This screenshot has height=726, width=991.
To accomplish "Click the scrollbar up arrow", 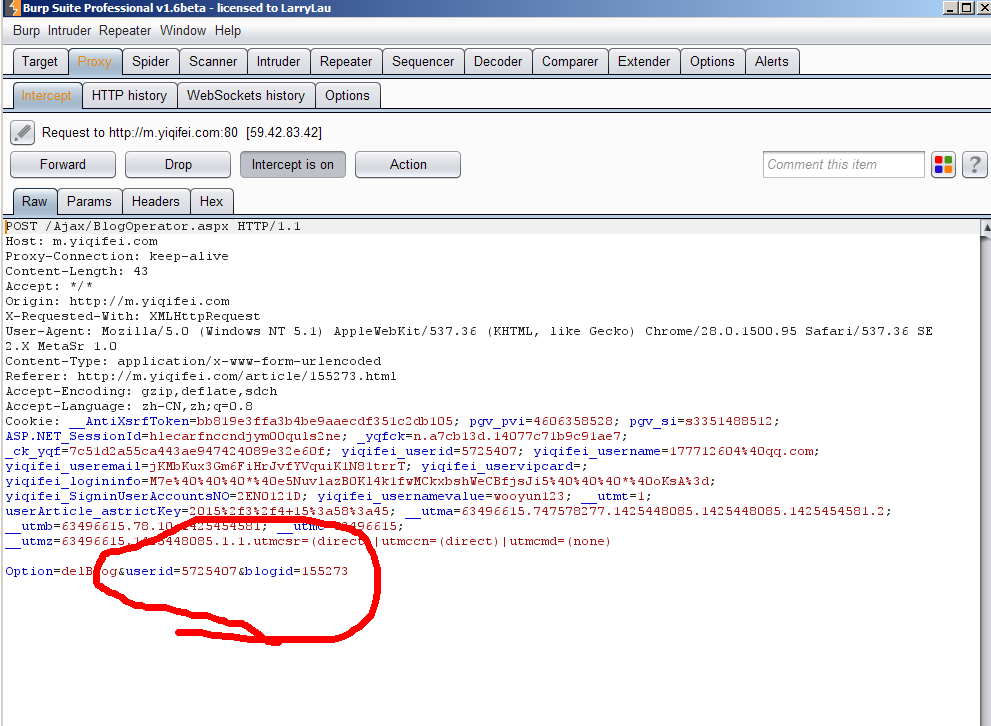I will tap(986, 228).
